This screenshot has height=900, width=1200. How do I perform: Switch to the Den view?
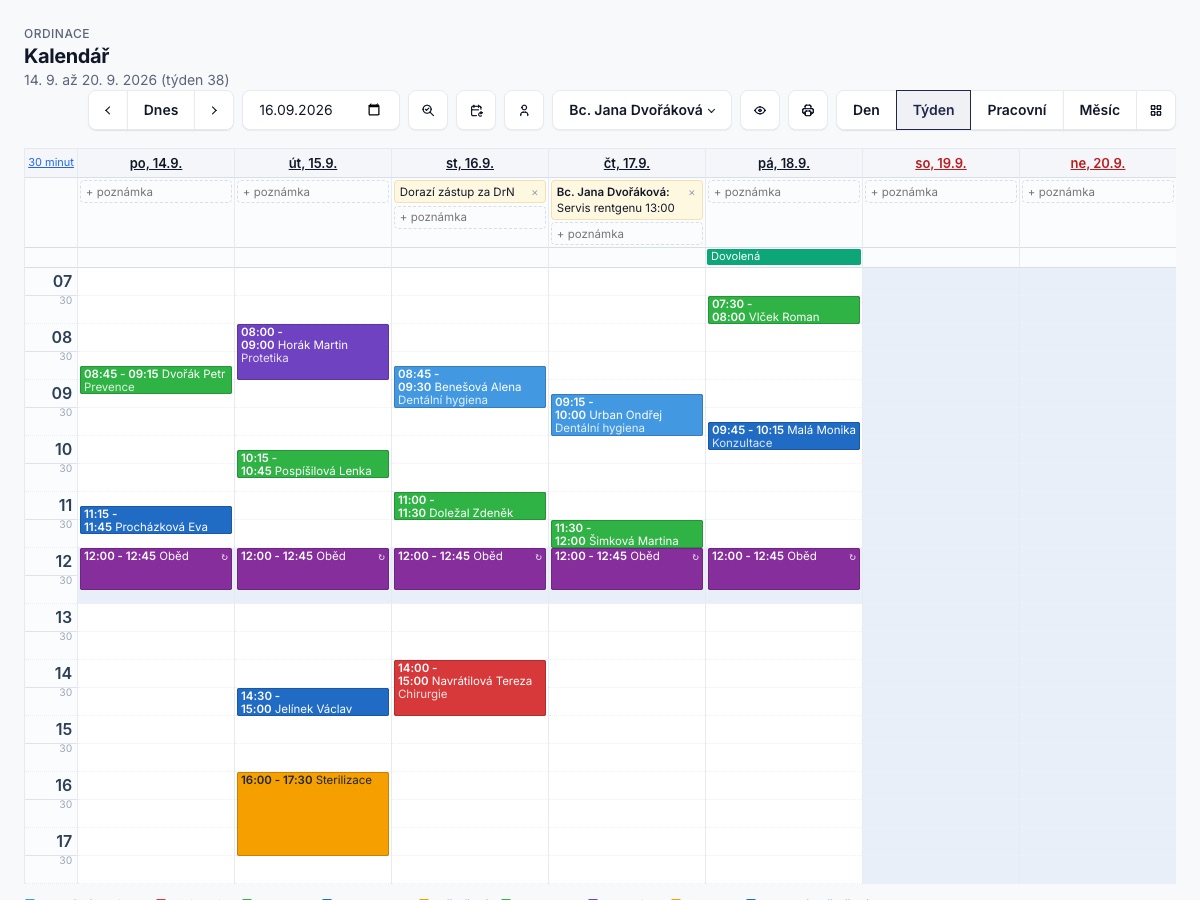866,110
